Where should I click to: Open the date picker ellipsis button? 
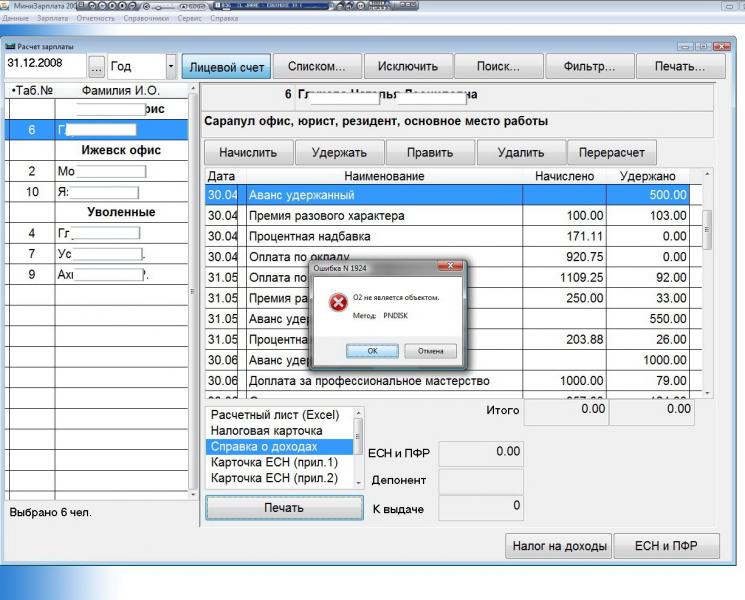pyautogui.click(x=96, y=67)
